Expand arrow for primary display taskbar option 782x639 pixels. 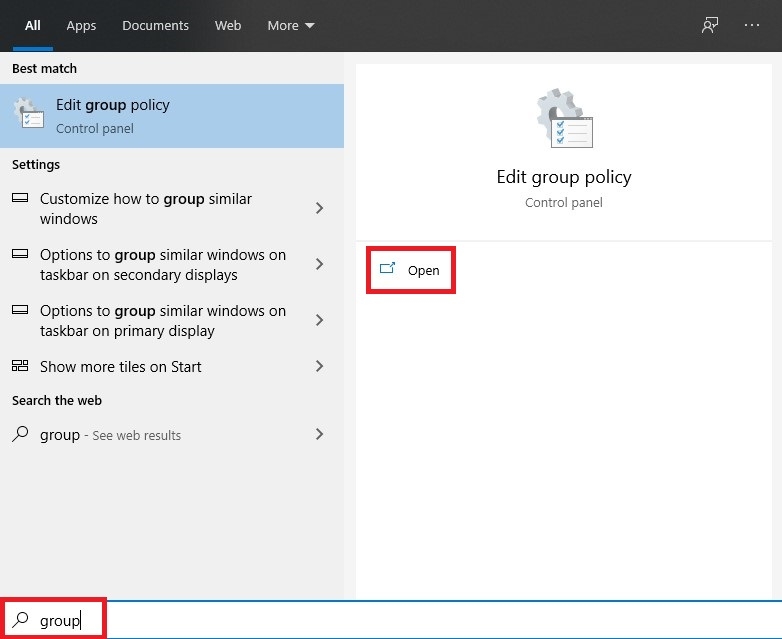pos(320,320)
